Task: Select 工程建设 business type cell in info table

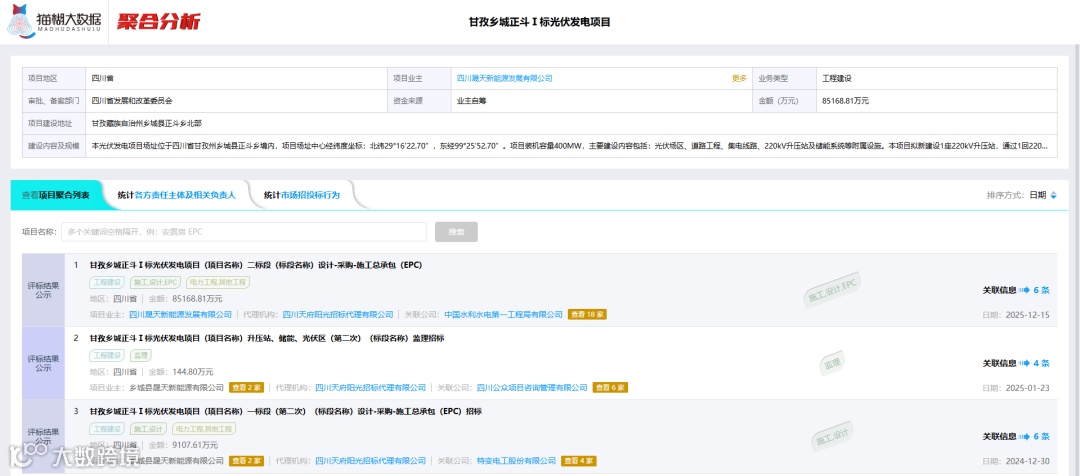Action: click(x=838, y=79)
